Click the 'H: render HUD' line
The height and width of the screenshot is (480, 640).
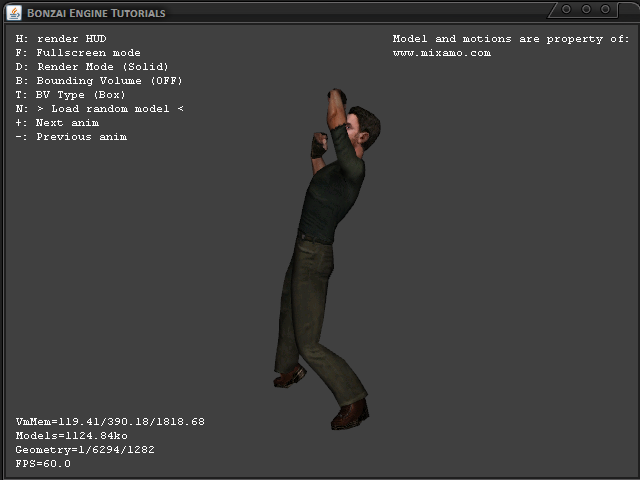tap(61, 39)
